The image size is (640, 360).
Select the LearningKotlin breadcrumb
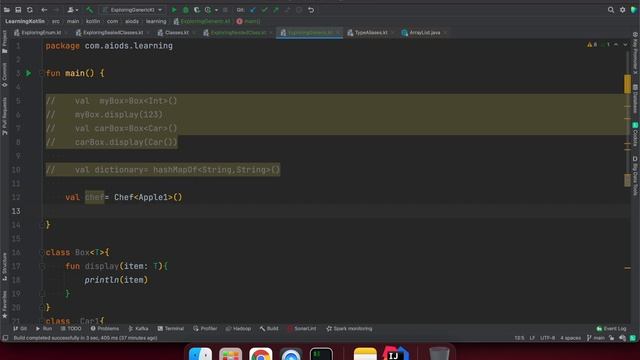(x=25, y=21)
